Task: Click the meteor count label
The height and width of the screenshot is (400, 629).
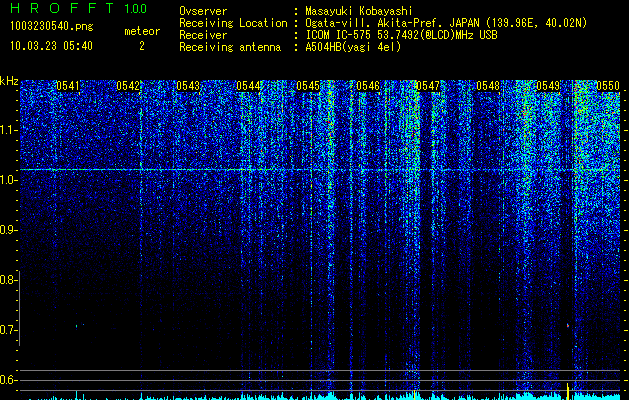Action: [142, 31]
